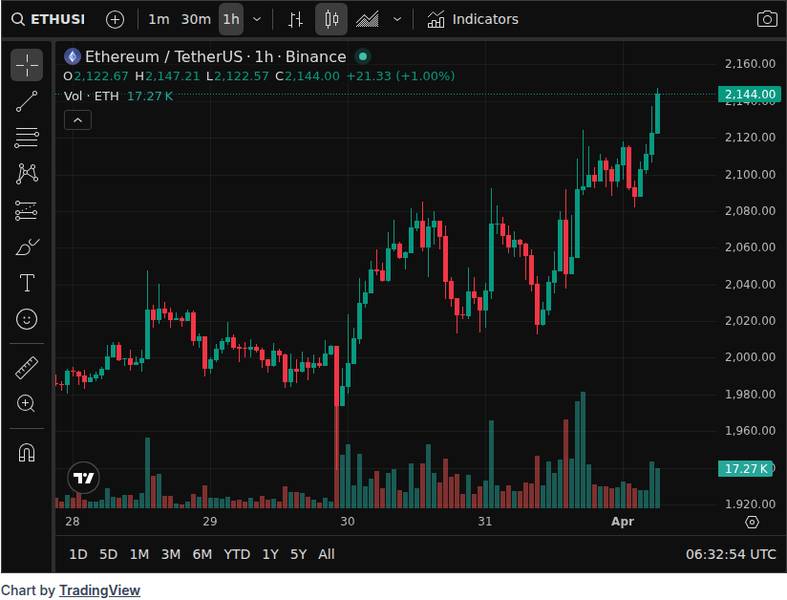This screenshot has width=787, height=600.
Task: Click the 17.27 K volume axis label
Action: pos(745,468)
